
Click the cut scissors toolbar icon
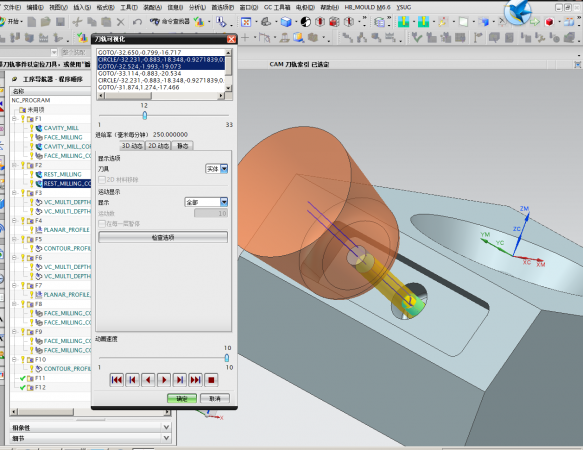[x=77, y=22]
